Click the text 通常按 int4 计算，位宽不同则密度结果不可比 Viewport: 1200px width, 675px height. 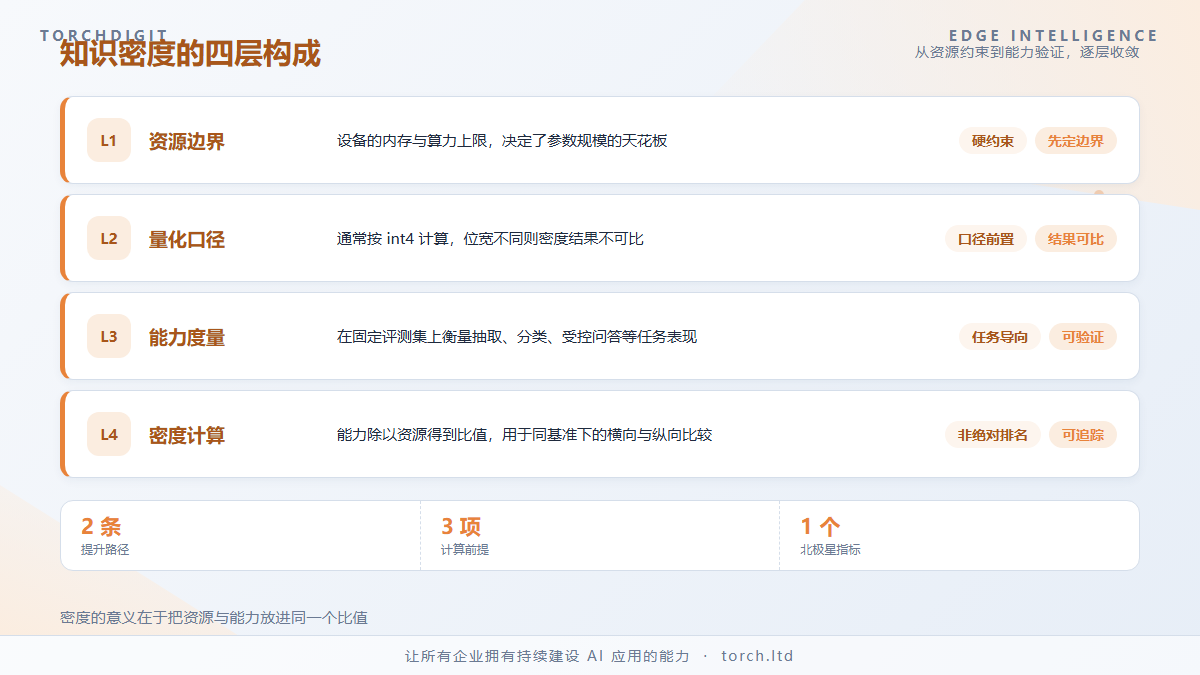click(490, 239)
